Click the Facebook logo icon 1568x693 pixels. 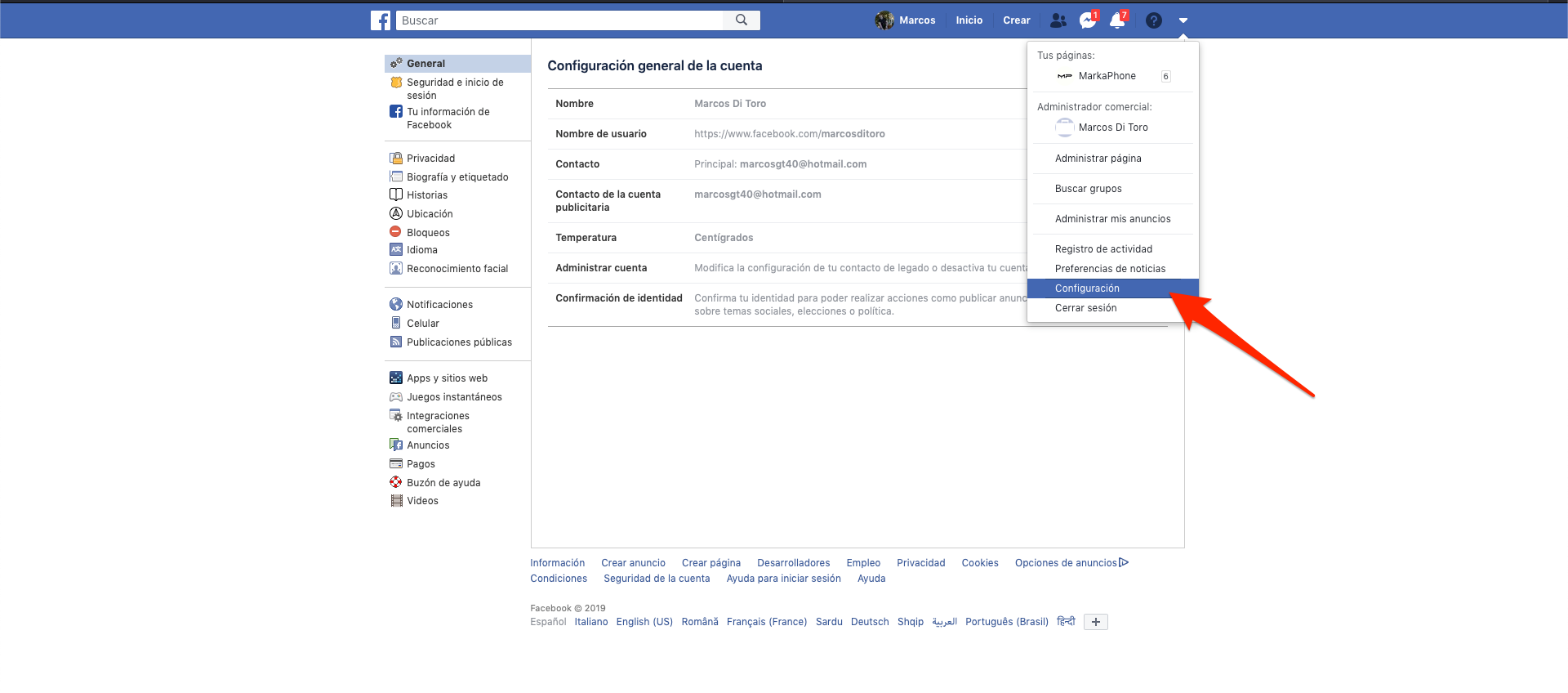pos(381,20)
